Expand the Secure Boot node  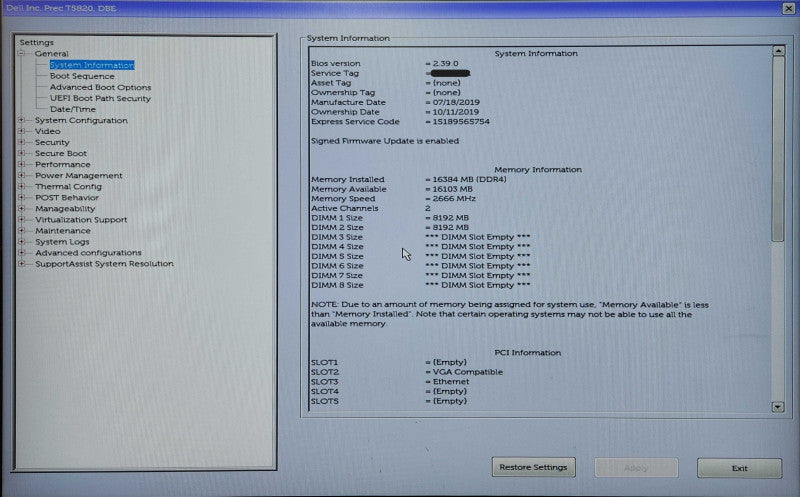[x=22, y=153]
